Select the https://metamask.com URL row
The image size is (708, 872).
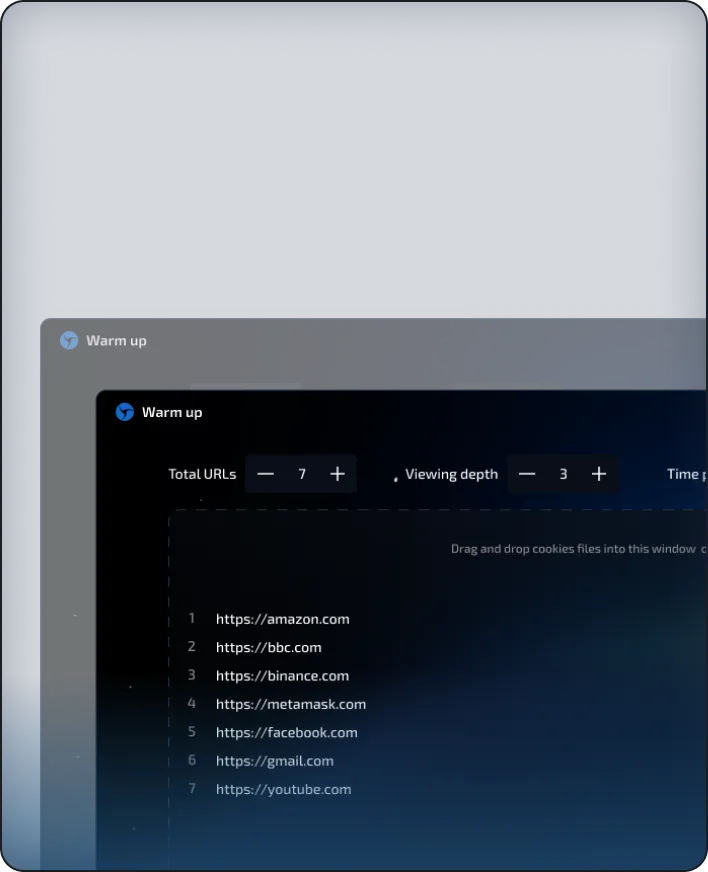click(291, 704)
